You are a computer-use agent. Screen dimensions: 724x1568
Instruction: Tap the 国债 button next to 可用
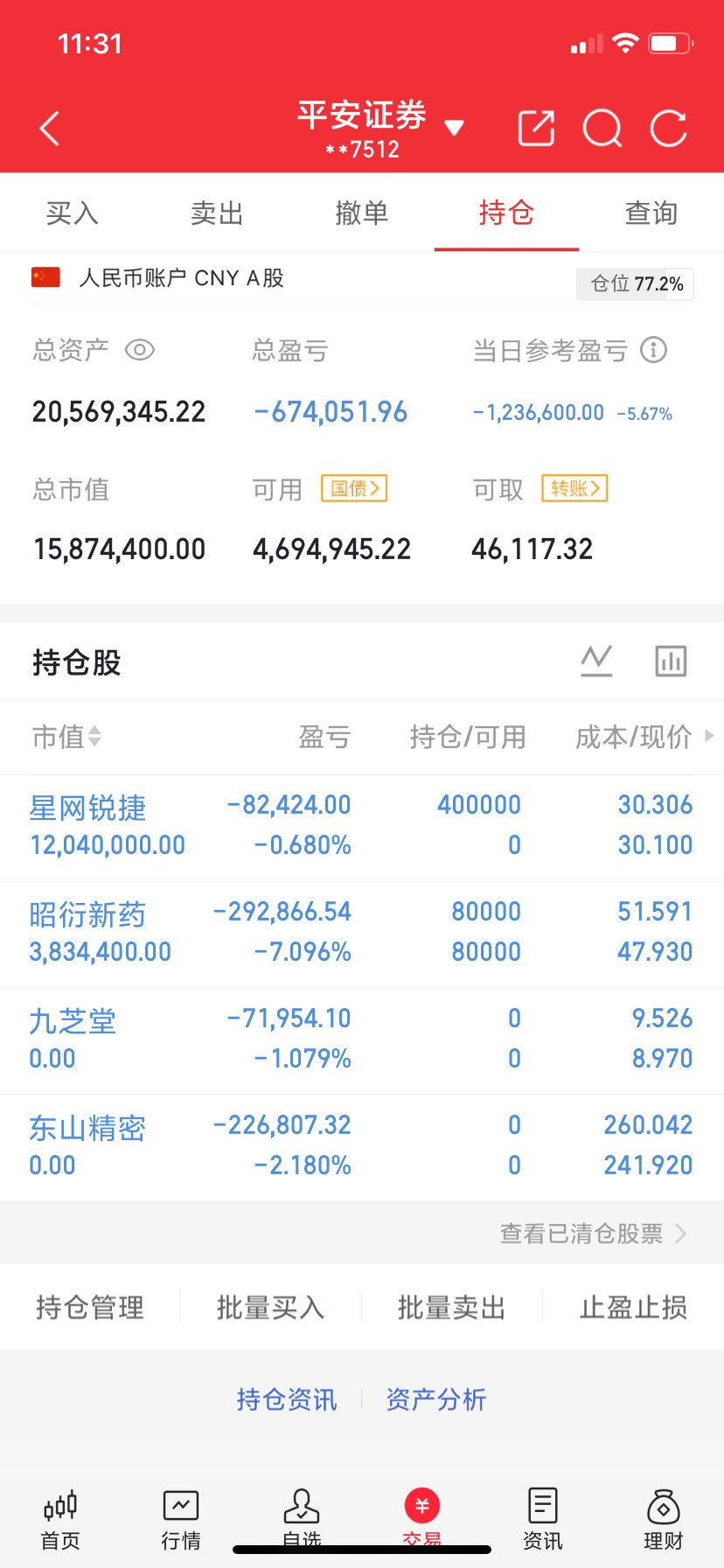click(x=354, y=488)
